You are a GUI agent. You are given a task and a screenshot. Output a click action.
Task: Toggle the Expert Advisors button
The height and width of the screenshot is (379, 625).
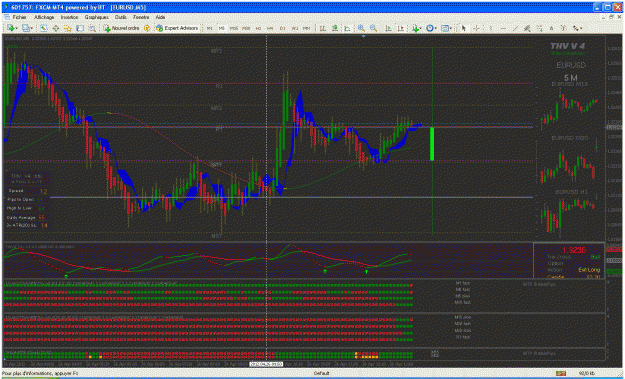177,28
